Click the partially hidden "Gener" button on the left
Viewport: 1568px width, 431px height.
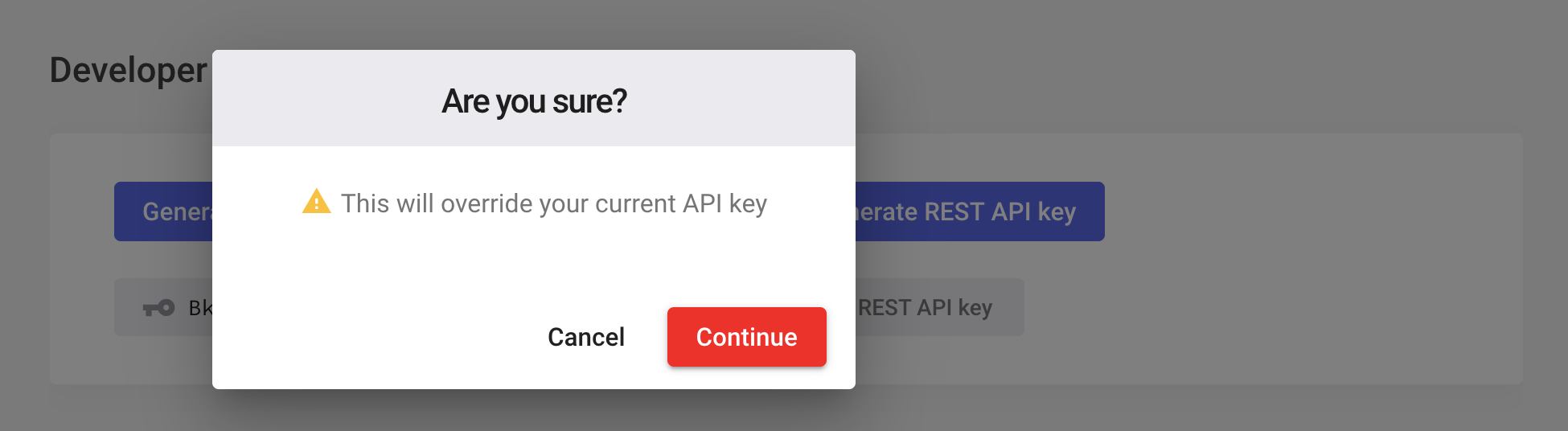(x=163, y=211)
